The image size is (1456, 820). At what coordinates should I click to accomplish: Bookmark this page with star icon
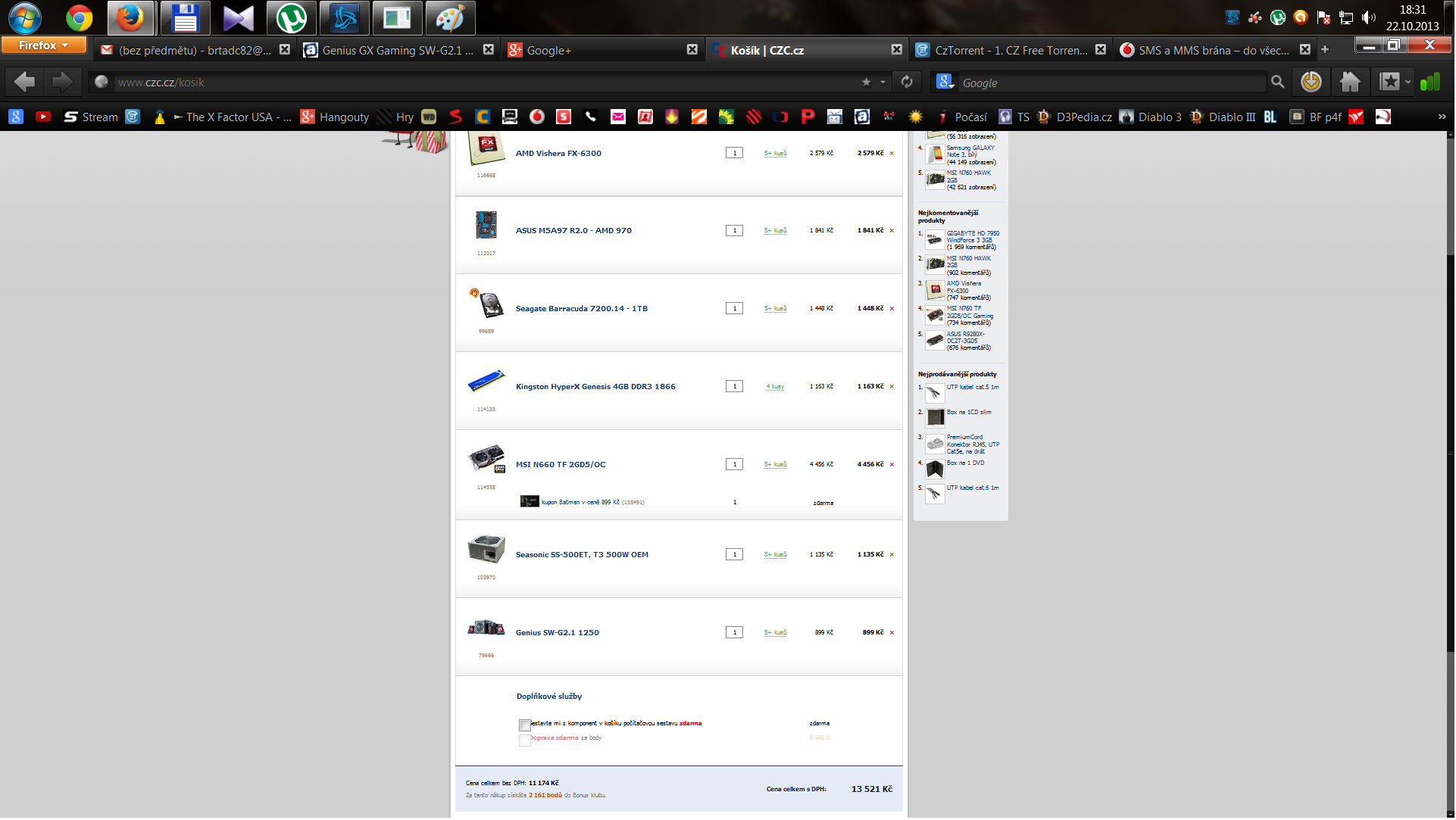pyautogui.click(x=867, y=82)
